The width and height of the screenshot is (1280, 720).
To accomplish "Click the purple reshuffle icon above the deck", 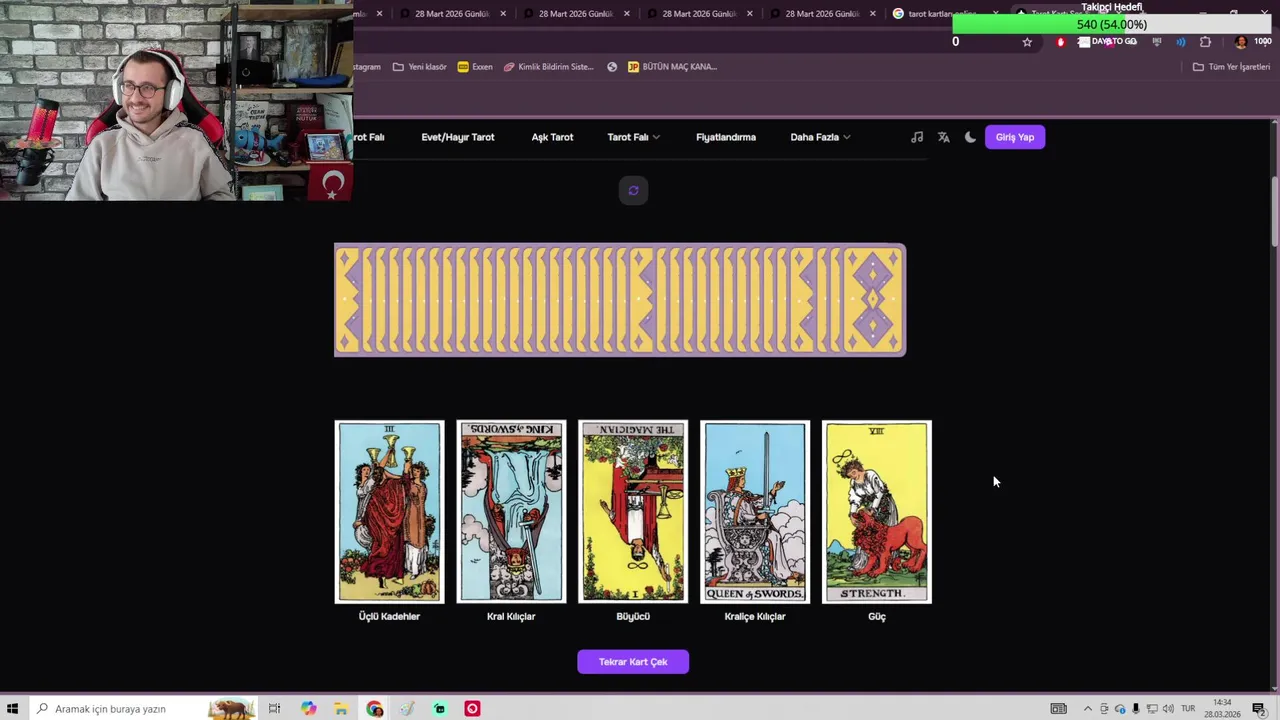I will pos(633,190).
